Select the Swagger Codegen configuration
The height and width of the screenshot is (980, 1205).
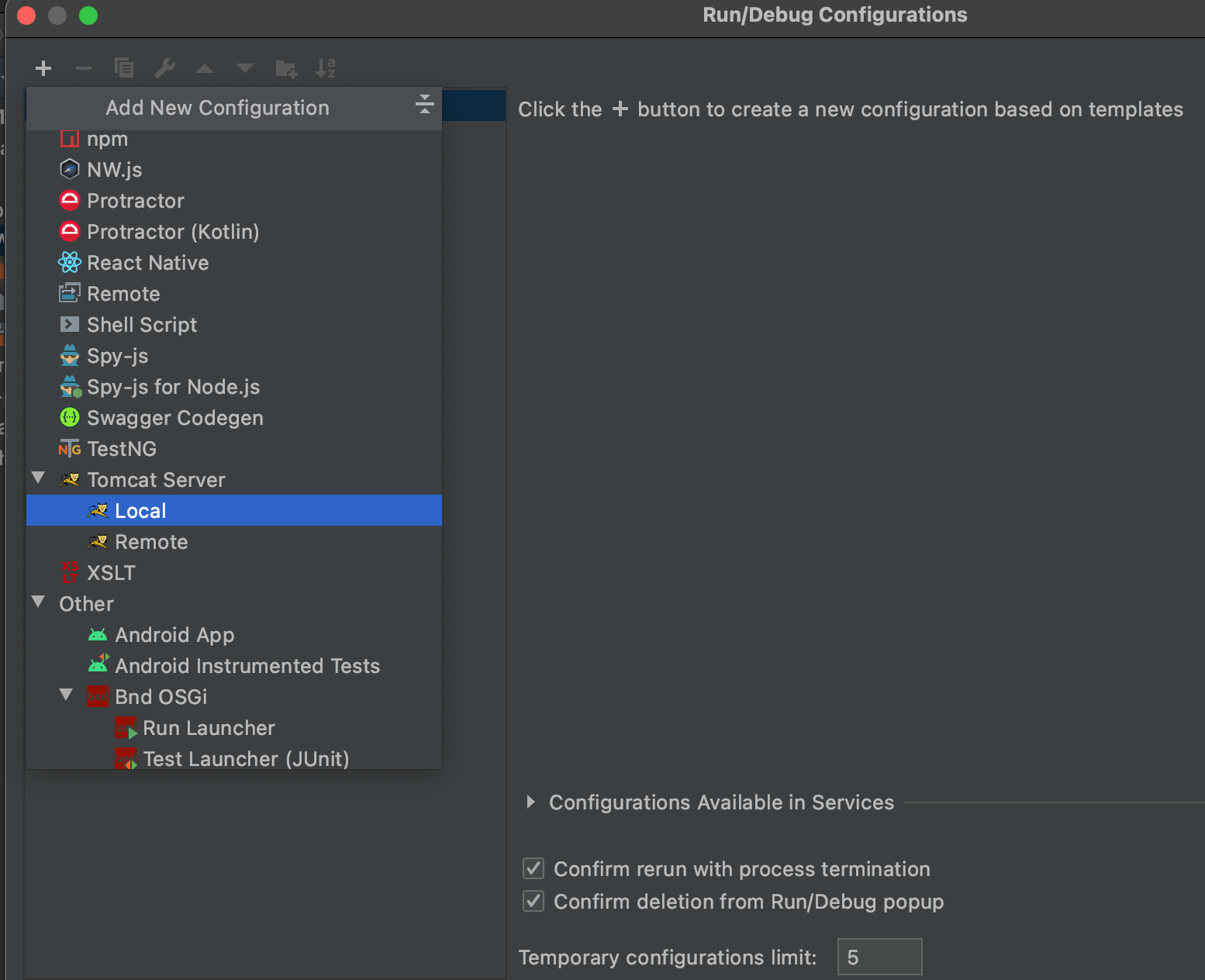tap(234, 417)
